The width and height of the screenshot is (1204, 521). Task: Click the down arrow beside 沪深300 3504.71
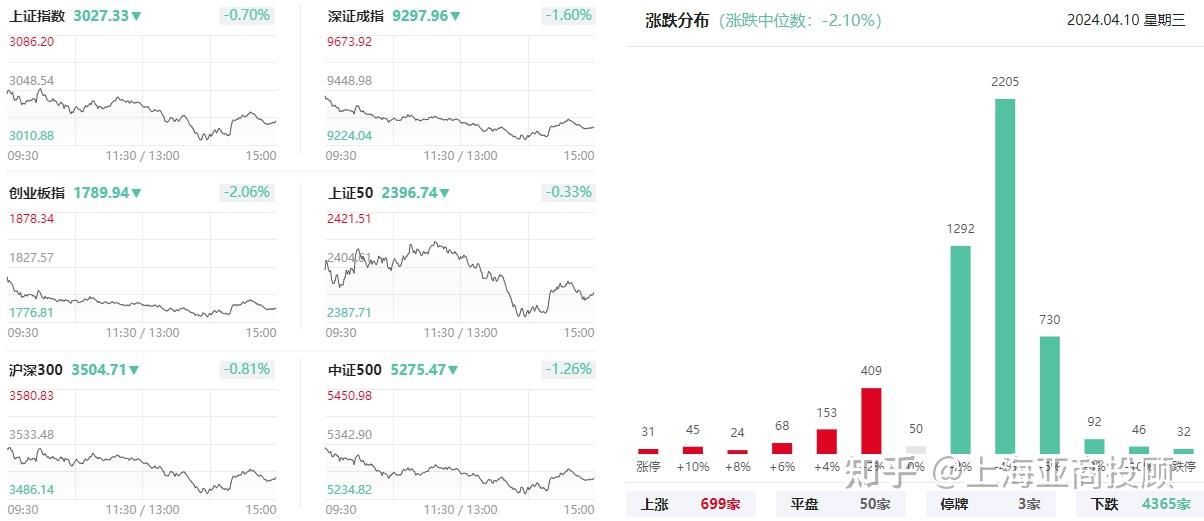coord(134,370)
